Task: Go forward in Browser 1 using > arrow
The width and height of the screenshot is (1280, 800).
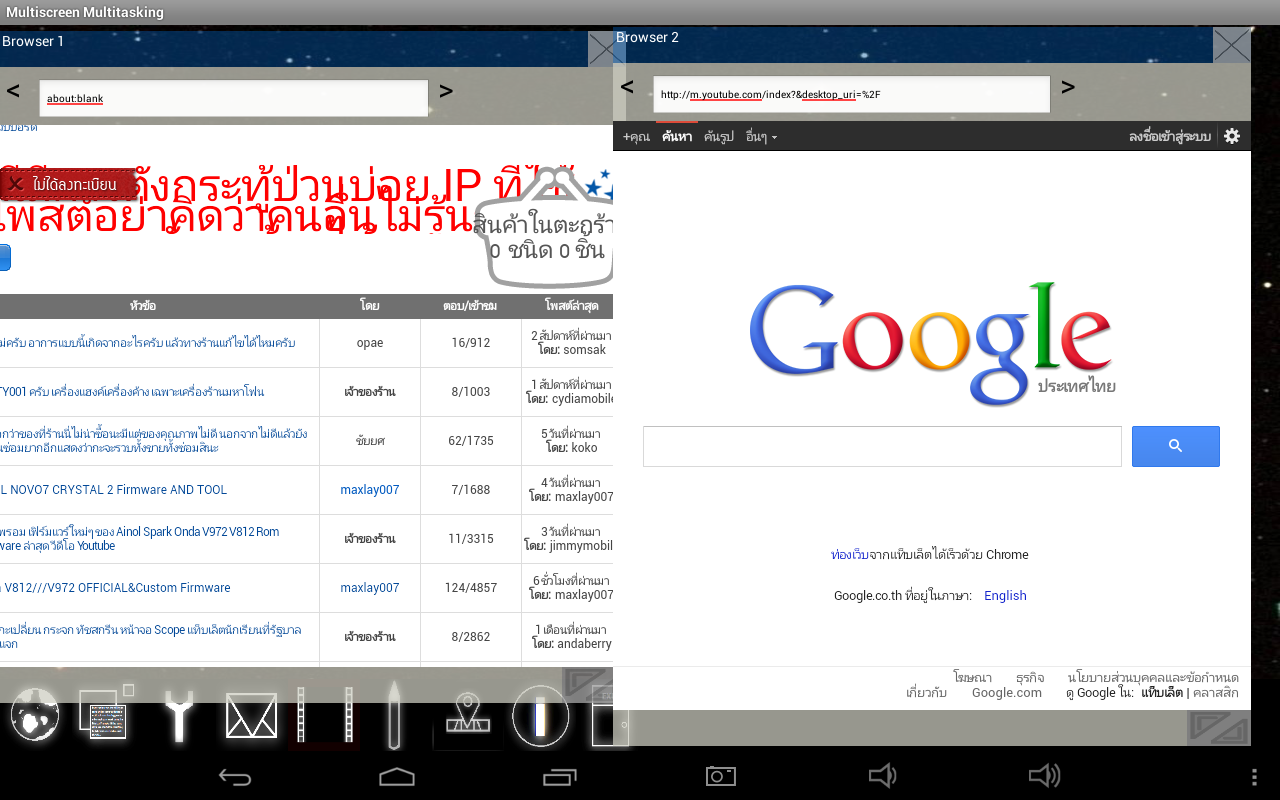Action: [x=446, y=91]
